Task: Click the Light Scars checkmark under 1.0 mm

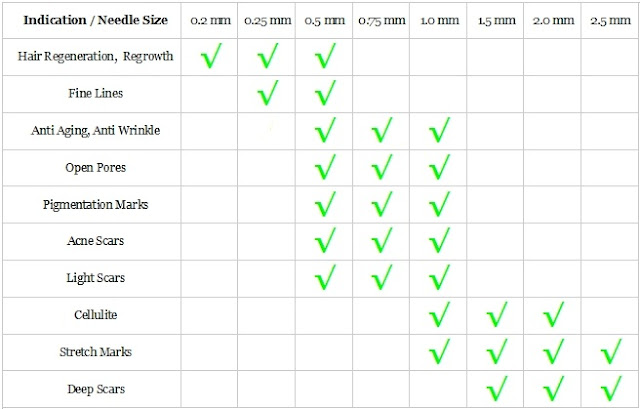Action: click(437, 279)
